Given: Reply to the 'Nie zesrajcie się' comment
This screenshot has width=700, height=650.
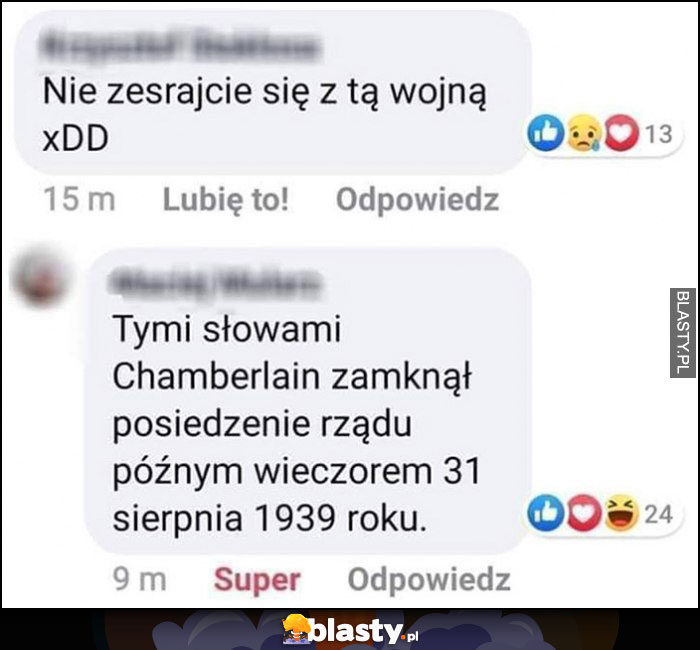Looking at the screenshot, I should pos(417,200).
